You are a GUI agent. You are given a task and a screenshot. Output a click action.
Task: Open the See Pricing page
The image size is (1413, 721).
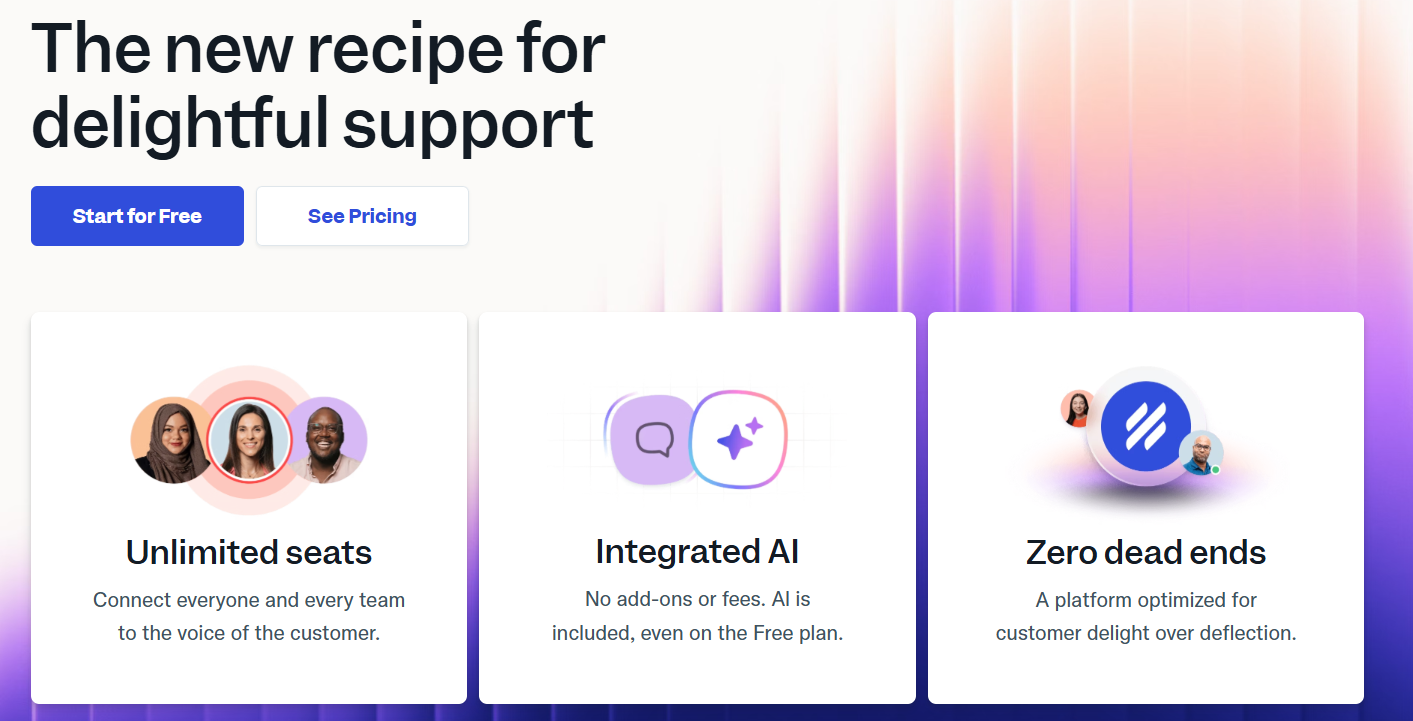pos(362,216)
